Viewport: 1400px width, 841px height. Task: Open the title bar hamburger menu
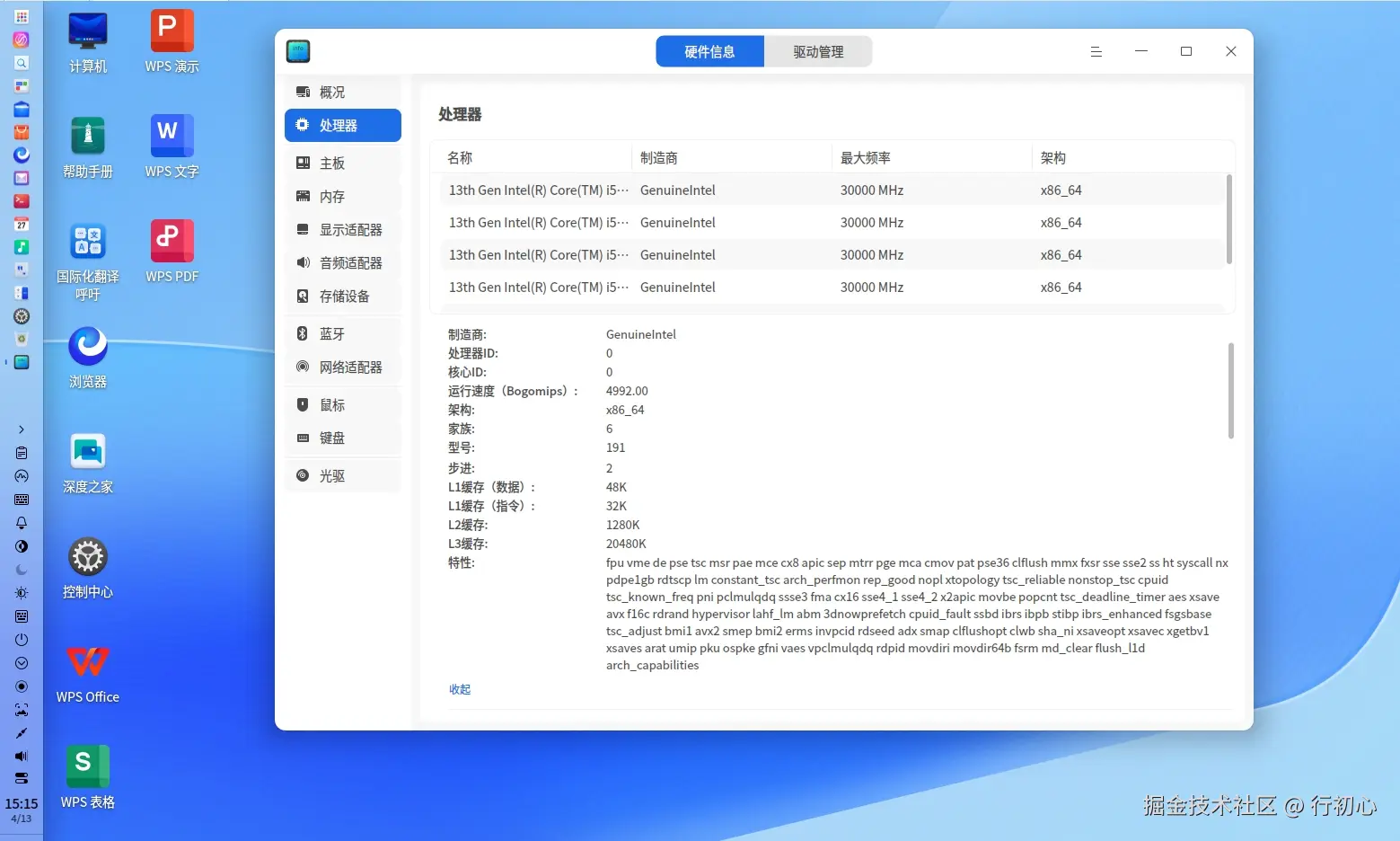1096,52
